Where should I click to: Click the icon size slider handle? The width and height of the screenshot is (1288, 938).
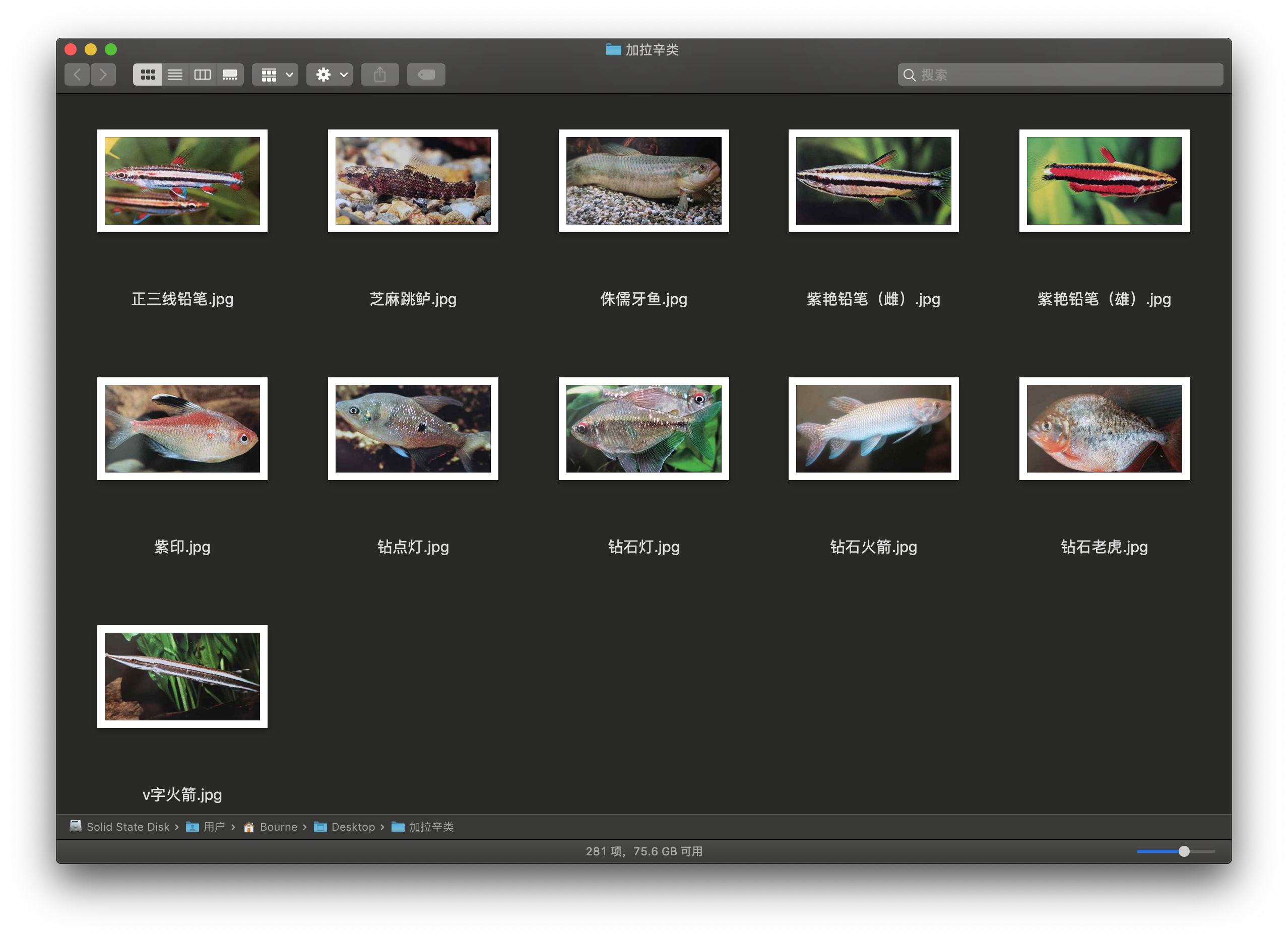pos(1184,851)
